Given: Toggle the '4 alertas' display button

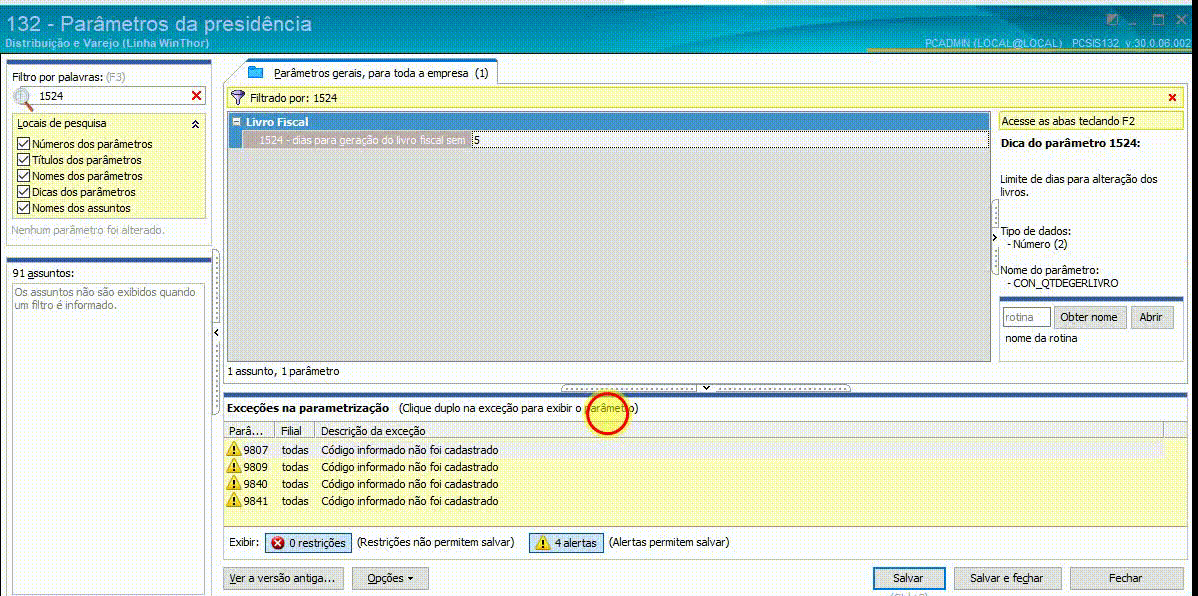Looking at the screenshot, I should point(566,543).
